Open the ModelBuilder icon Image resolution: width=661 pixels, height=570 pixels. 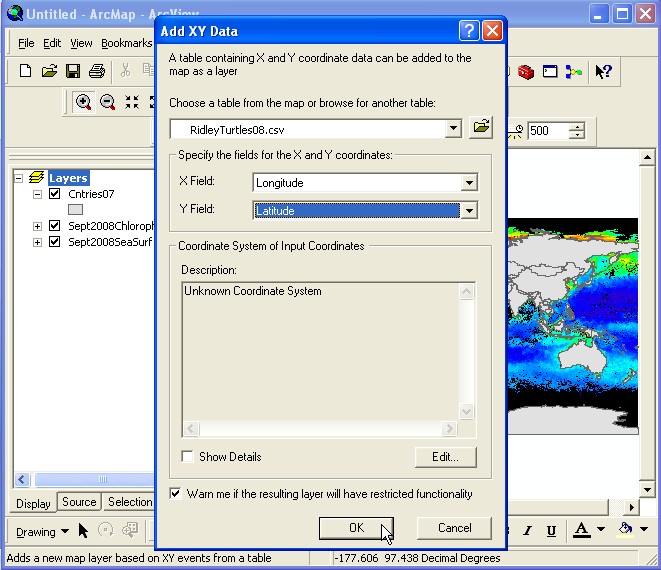tap(574, 71)
